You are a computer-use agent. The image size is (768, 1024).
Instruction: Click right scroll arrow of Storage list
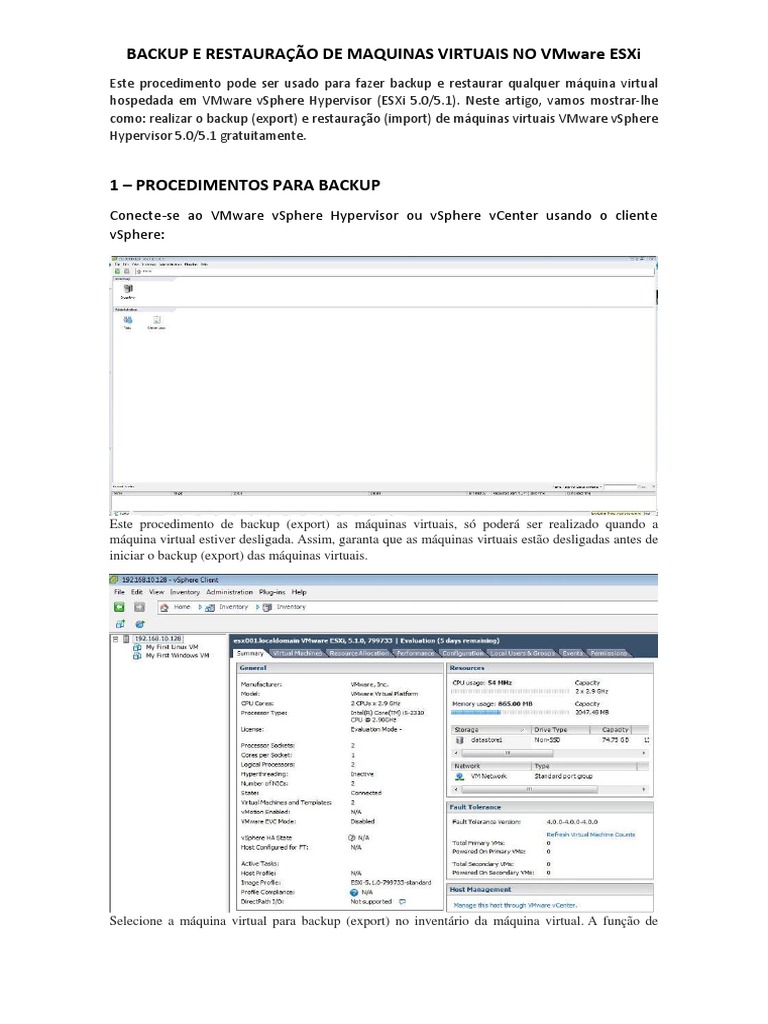(644, 753)
